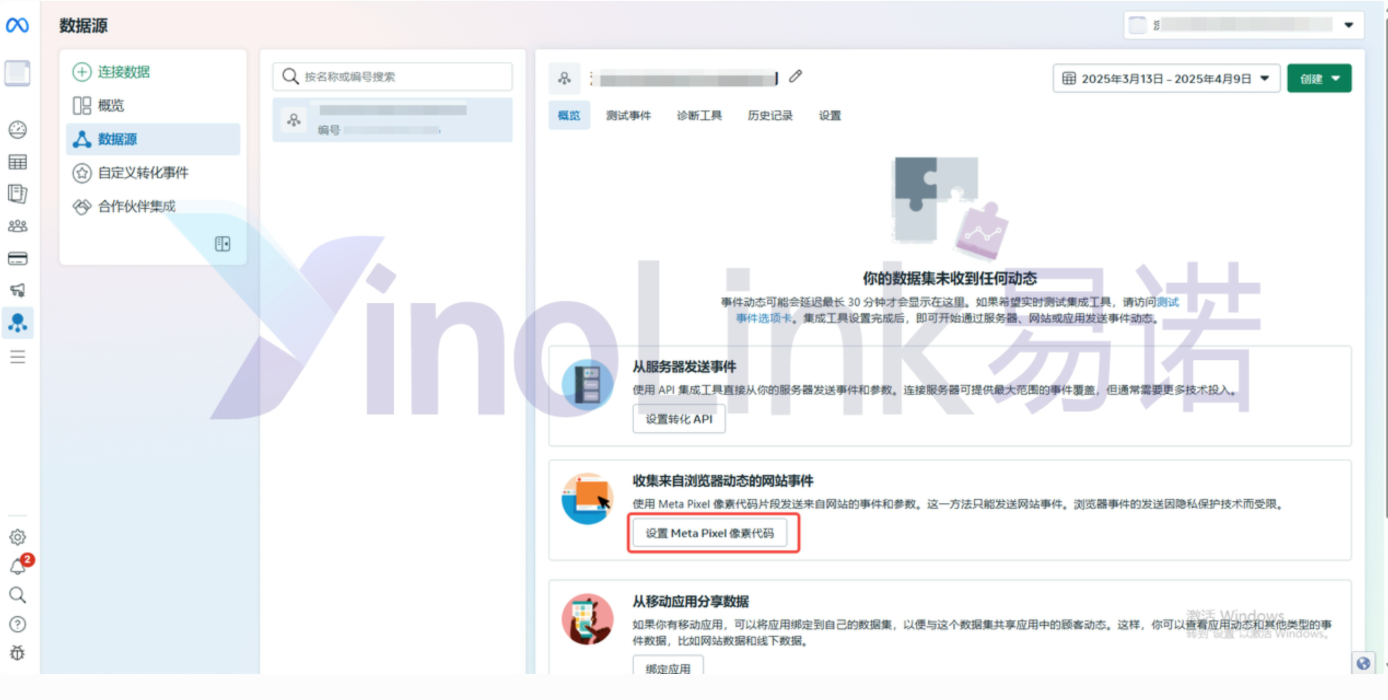Open the hamburger all-tools menu
This screenshot has height=700, width=1388.
(x=17, y=356)
